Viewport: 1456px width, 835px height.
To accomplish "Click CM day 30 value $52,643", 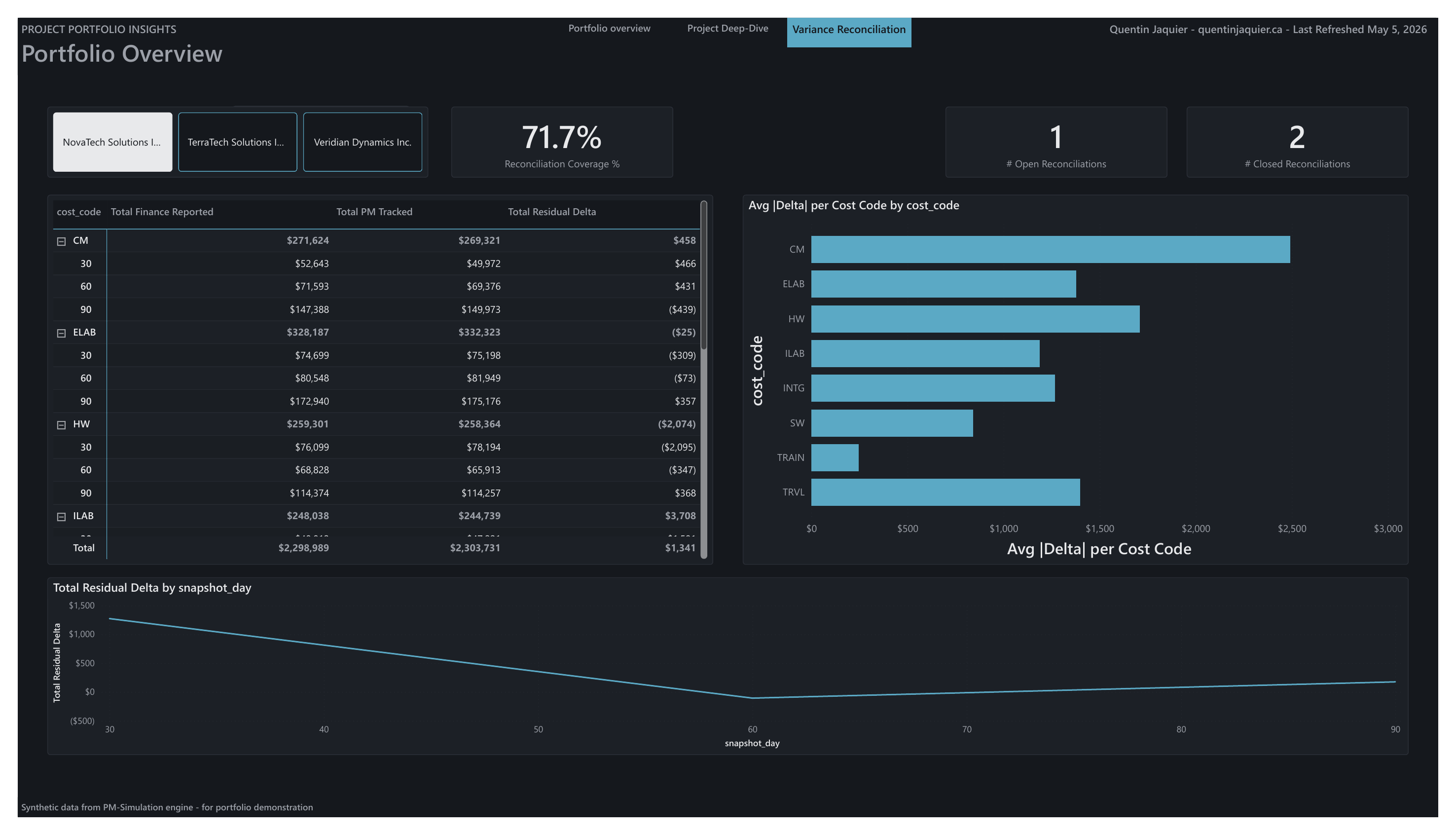I will point(312,263).
